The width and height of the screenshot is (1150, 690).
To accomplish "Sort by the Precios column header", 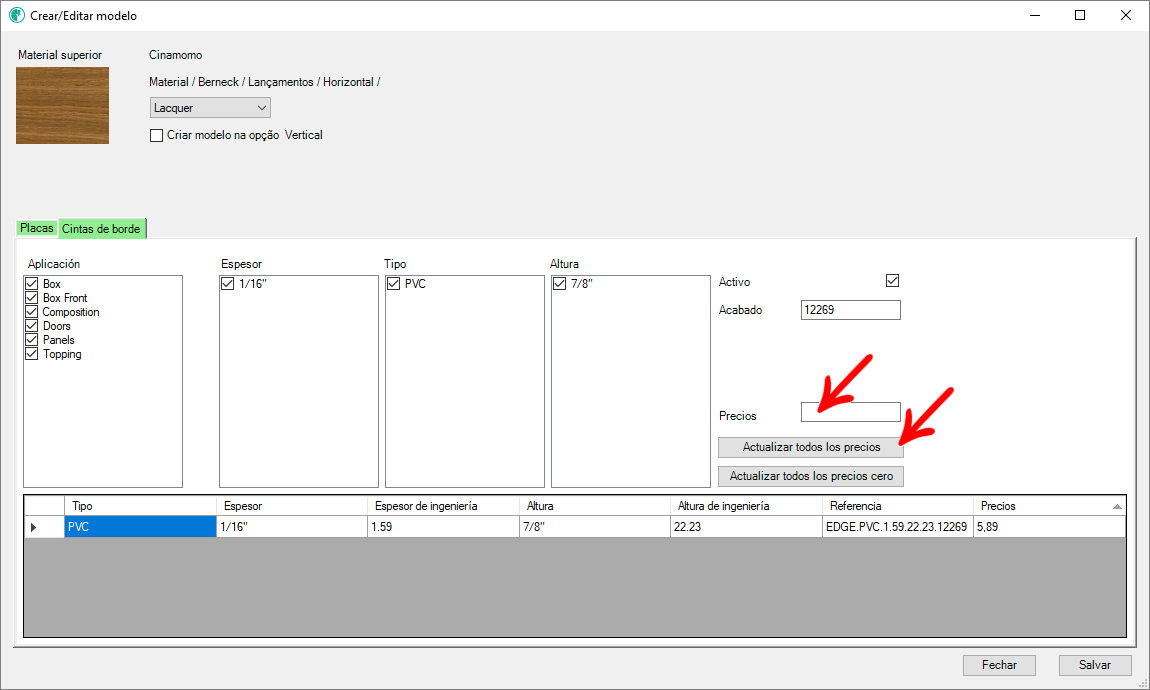I will point(1040,506).
